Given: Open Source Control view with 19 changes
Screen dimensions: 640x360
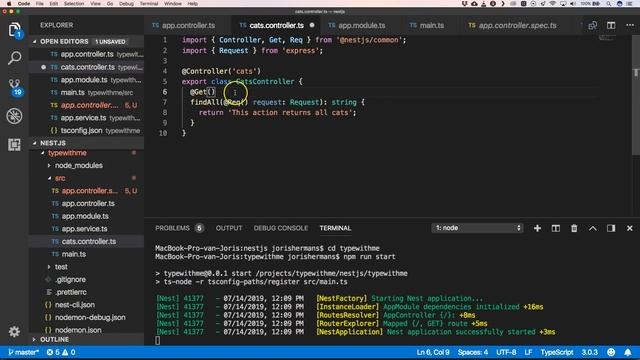Looking at the screenshot, I should pos(14,87).
